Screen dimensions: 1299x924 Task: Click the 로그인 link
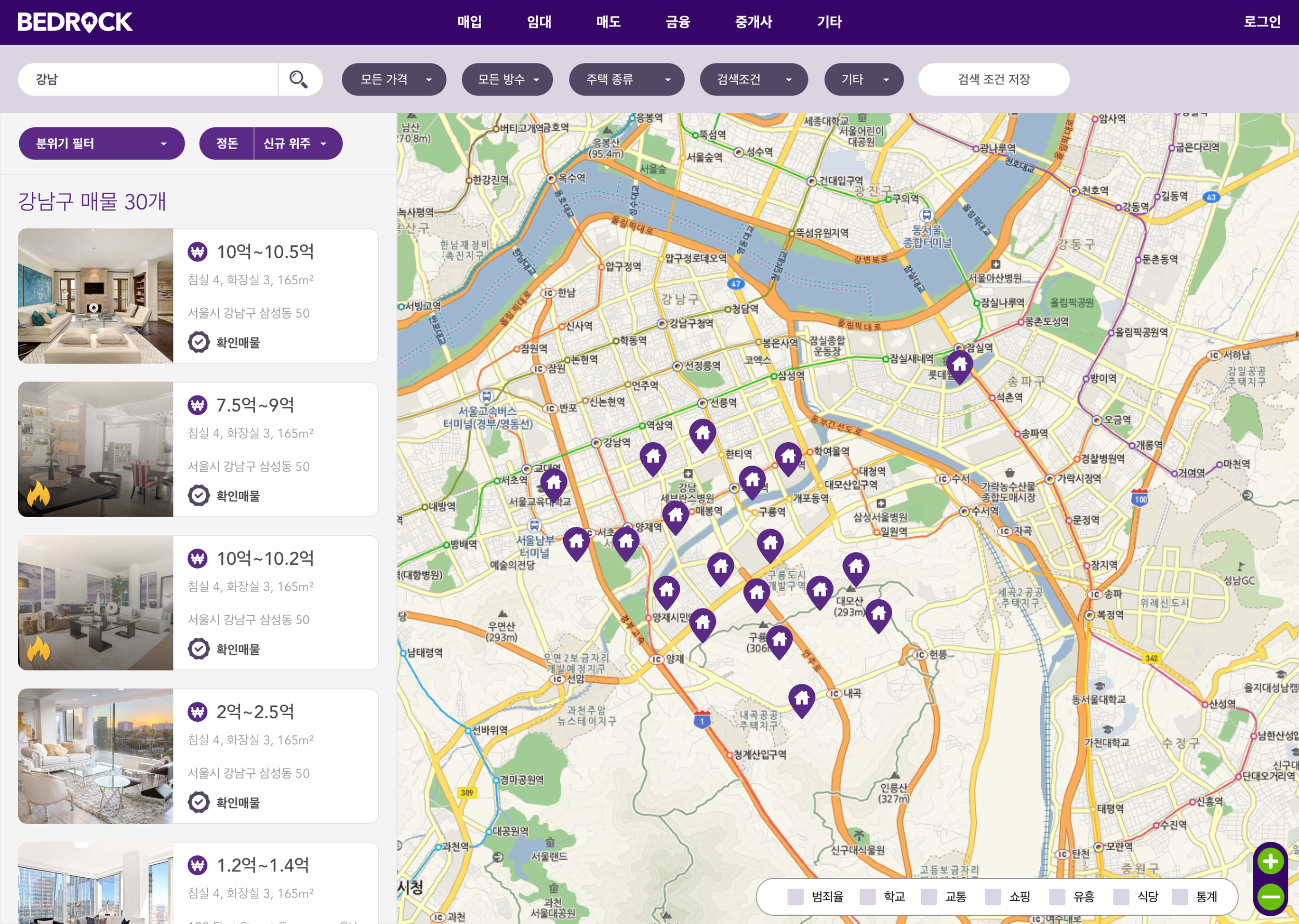coord(1262,22)
